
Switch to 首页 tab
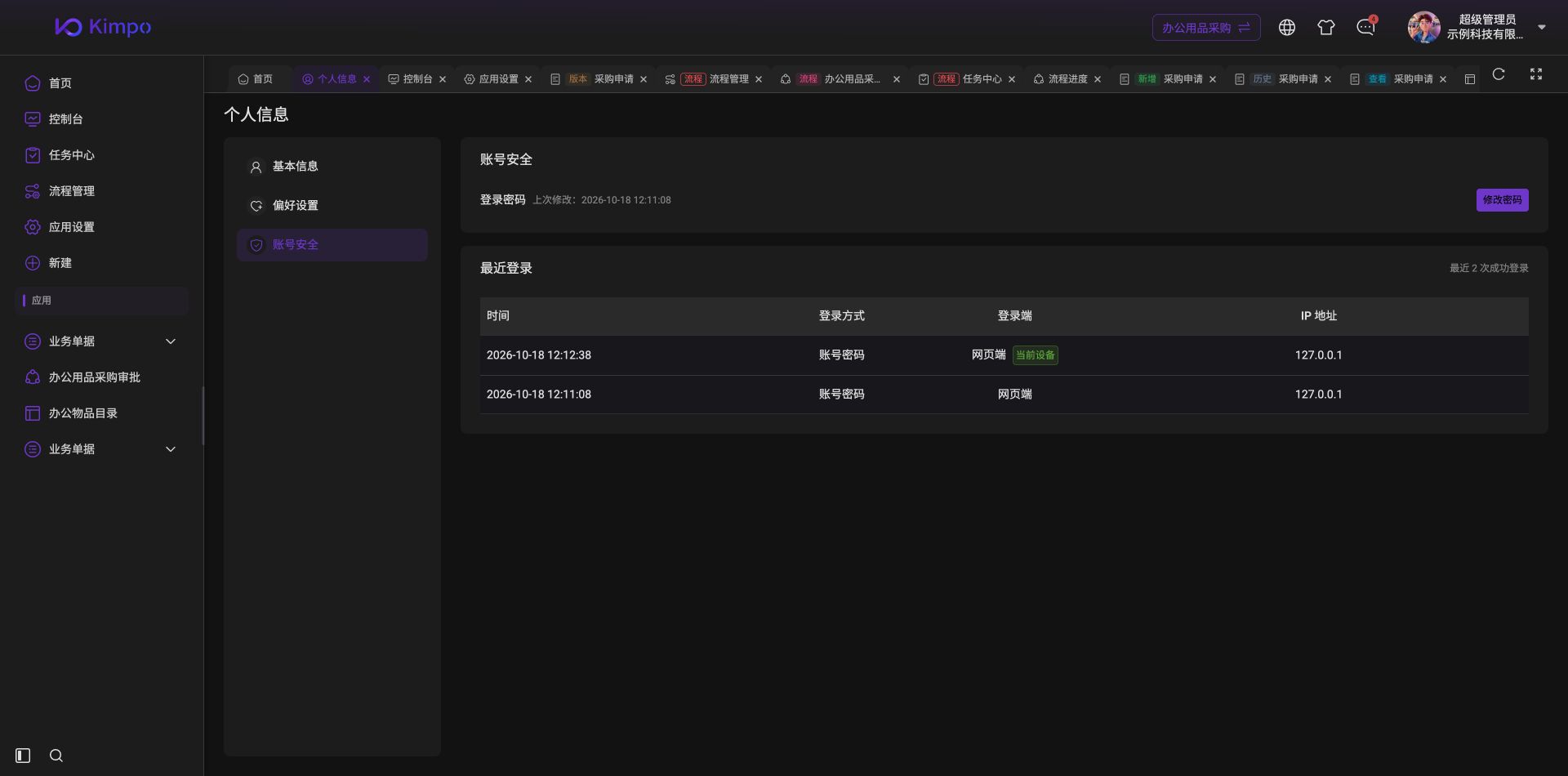pyautogui.click(x=256, y=79)
